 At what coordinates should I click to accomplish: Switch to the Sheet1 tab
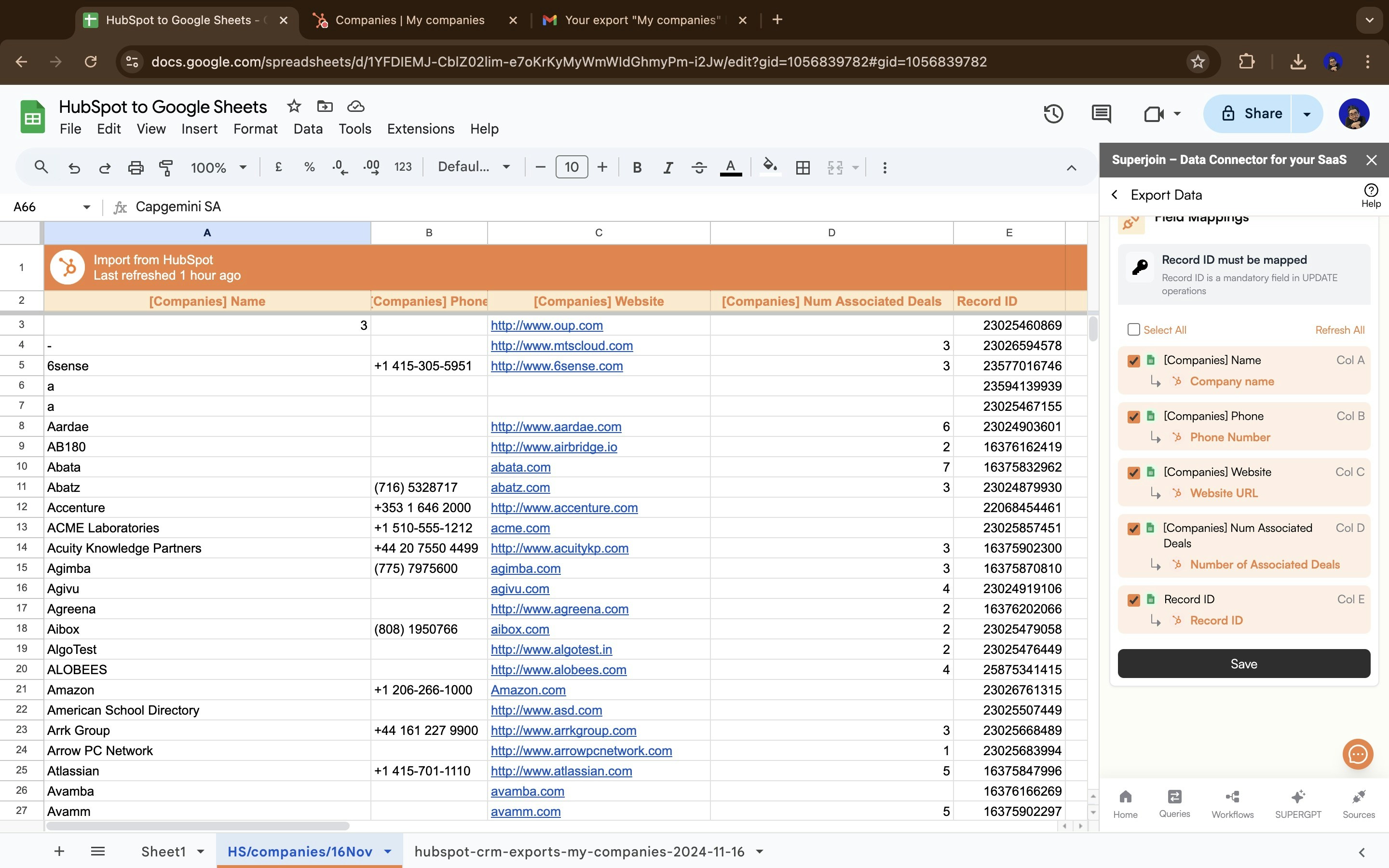163,851
